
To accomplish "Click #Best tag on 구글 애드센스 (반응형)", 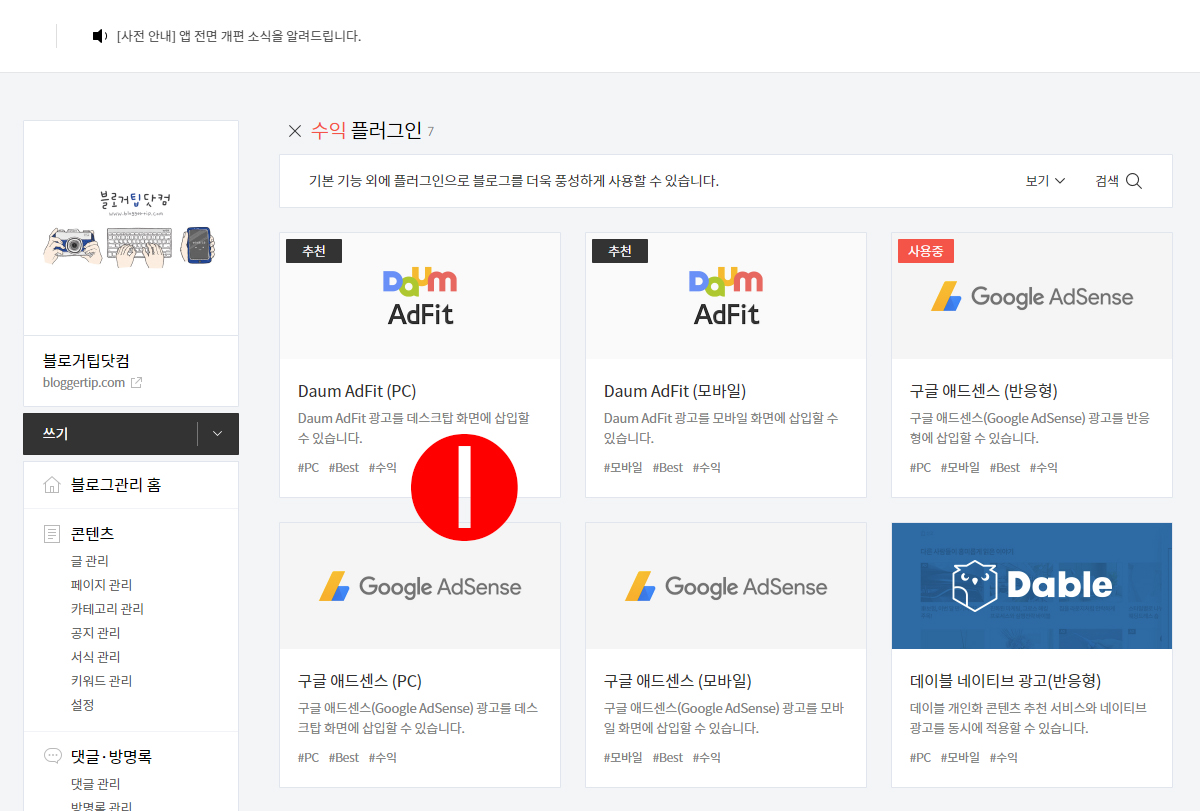I will point(1005,467).
